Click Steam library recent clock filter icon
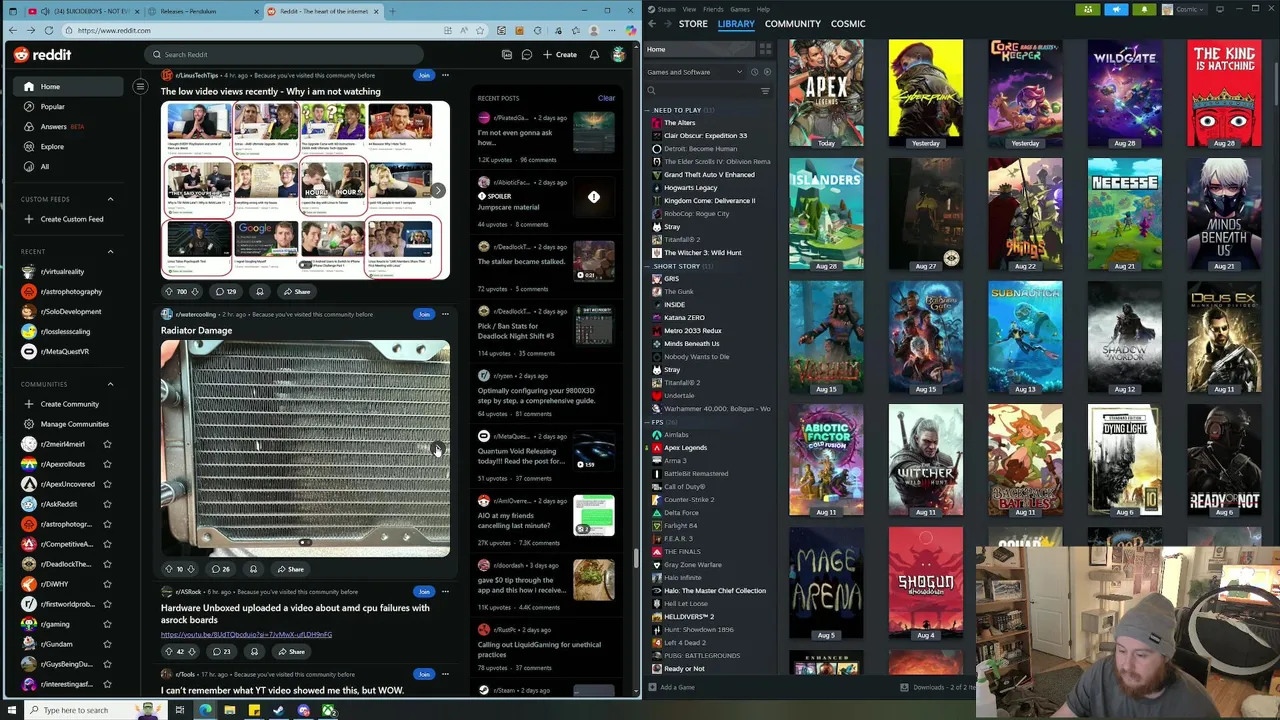 click(755, 72)
